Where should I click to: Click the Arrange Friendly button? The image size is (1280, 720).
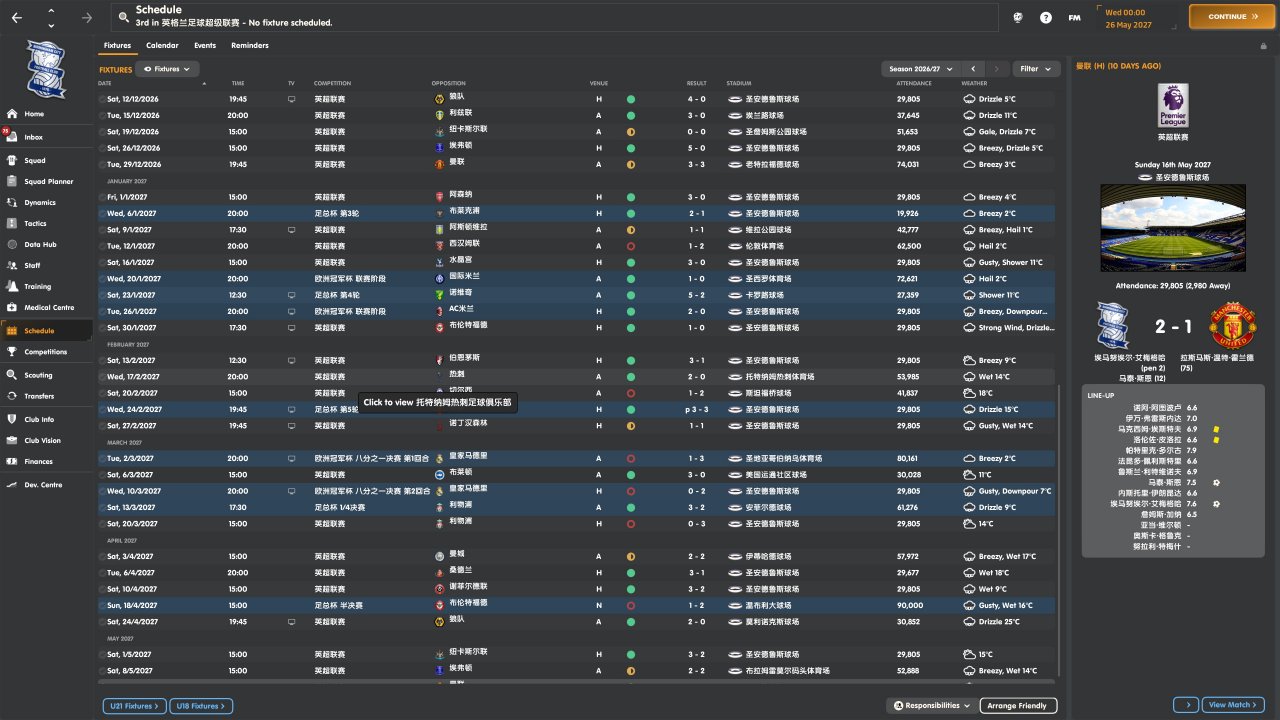[1018, 706]
